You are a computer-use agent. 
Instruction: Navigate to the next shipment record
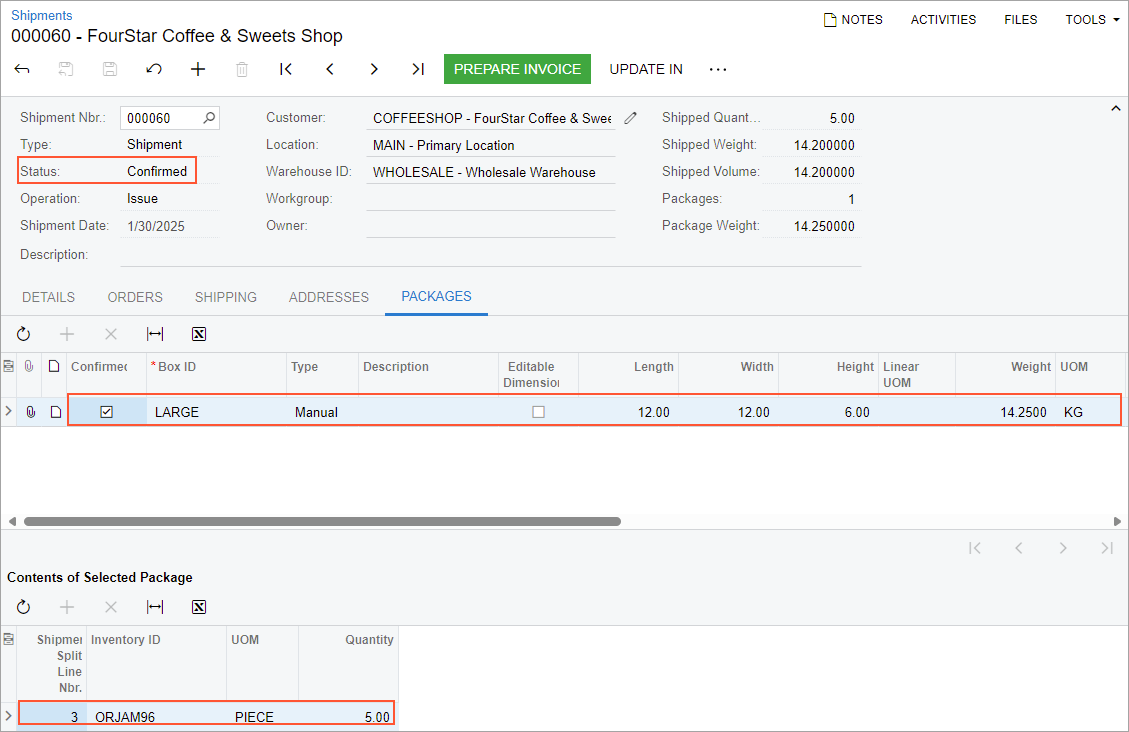tap(374, 69)
